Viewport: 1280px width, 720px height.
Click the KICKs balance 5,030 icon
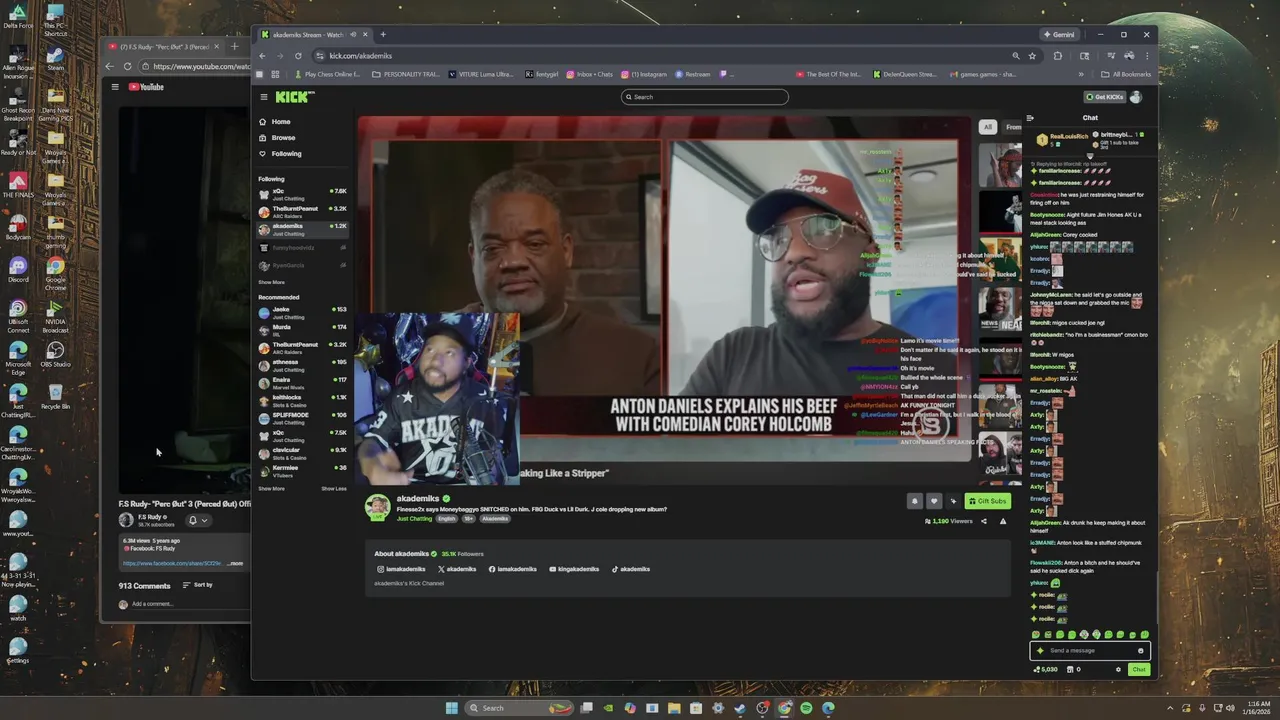pyautogui.click(x=1047, y=669)
